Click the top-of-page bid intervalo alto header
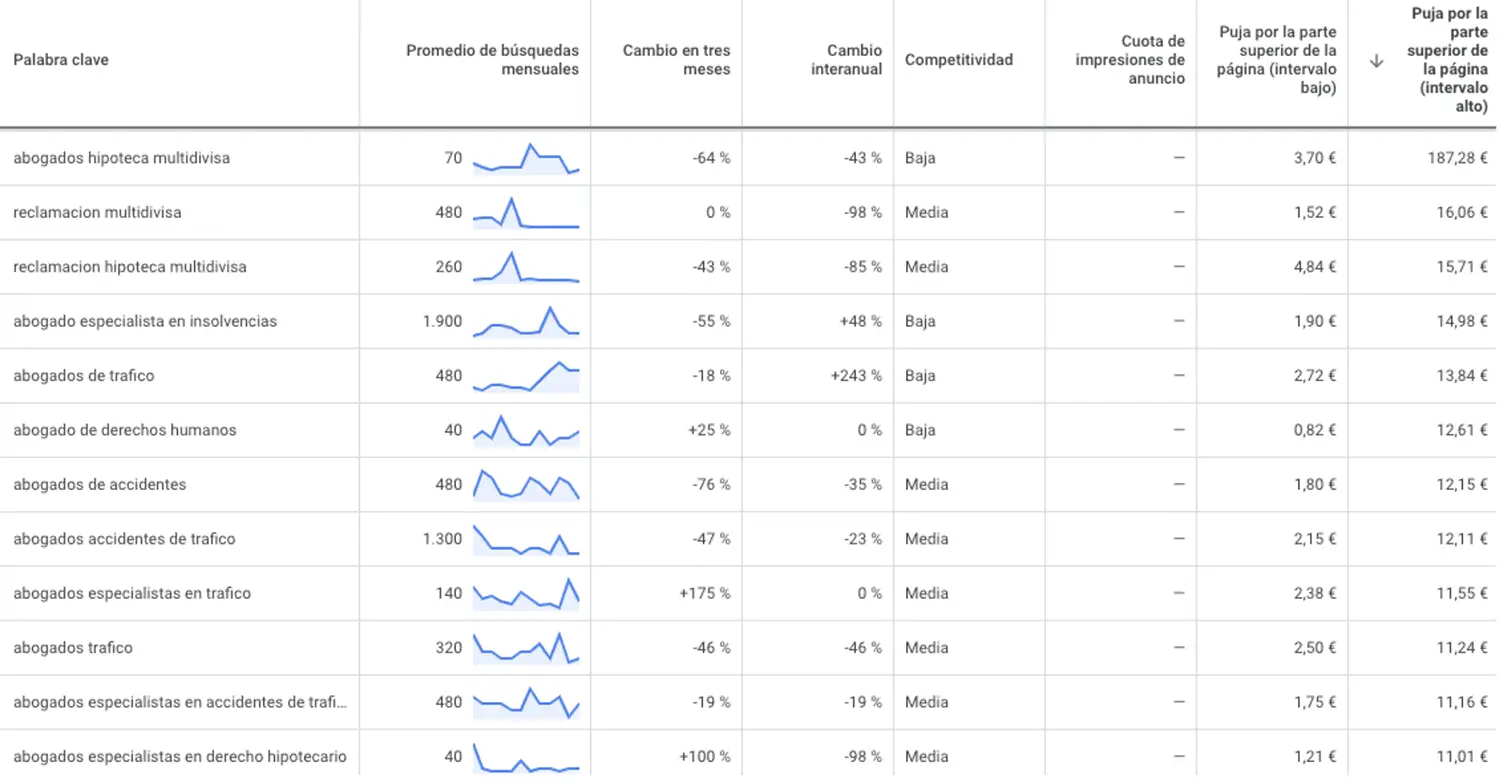Screen dimensions: 1500x784 pos(1448,60)
